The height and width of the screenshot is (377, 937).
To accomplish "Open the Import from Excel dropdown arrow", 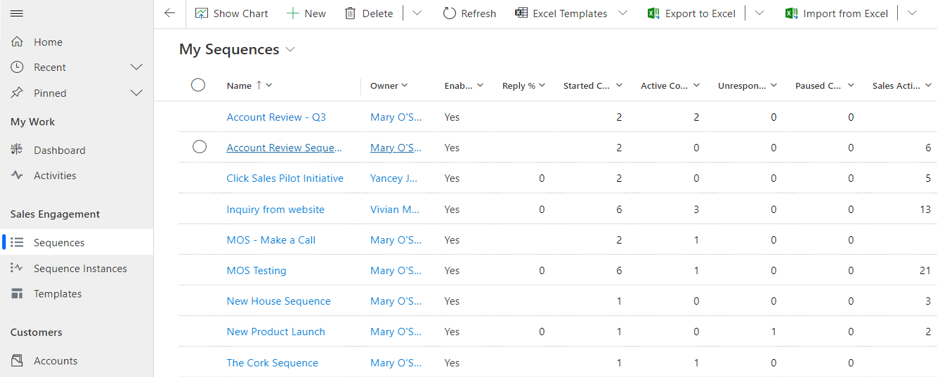I will click(x=912, y=13).
